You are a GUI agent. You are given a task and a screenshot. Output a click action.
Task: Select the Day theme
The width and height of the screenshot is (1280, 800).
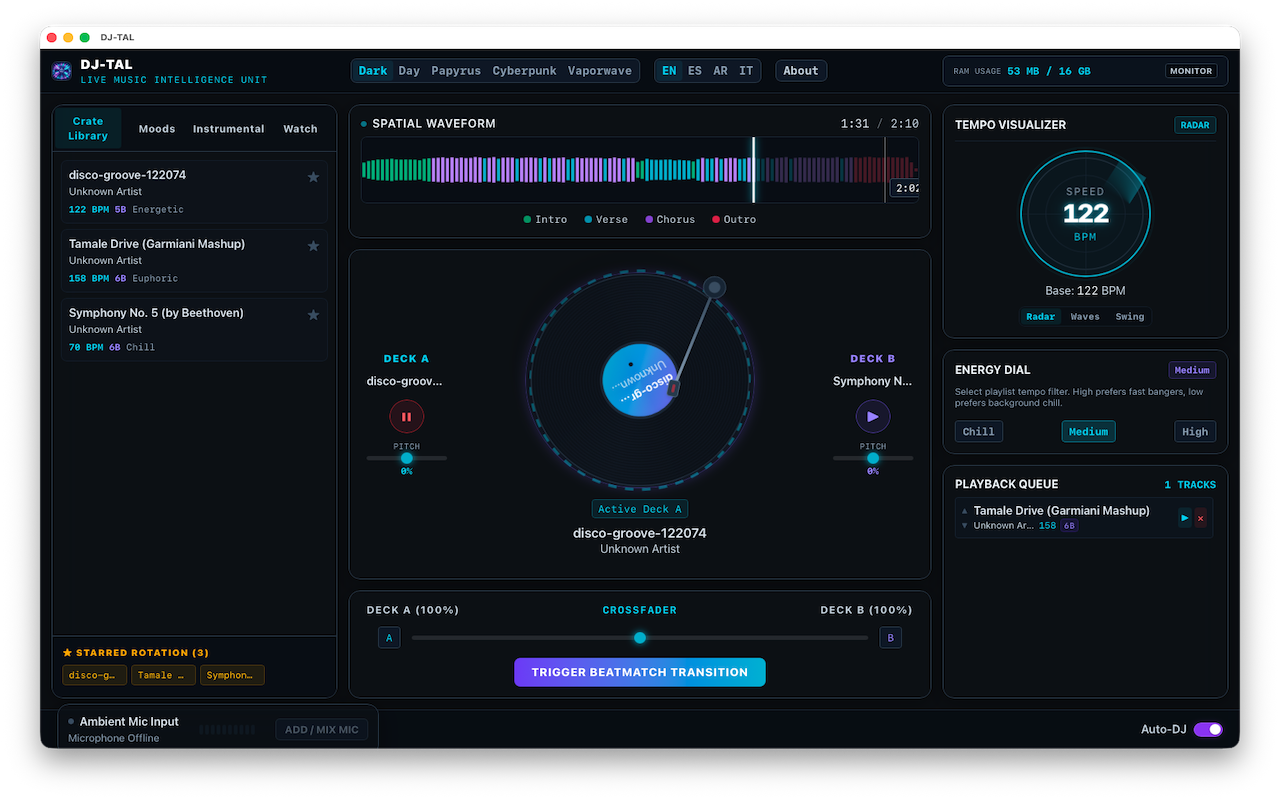click(x=409, y=71)
